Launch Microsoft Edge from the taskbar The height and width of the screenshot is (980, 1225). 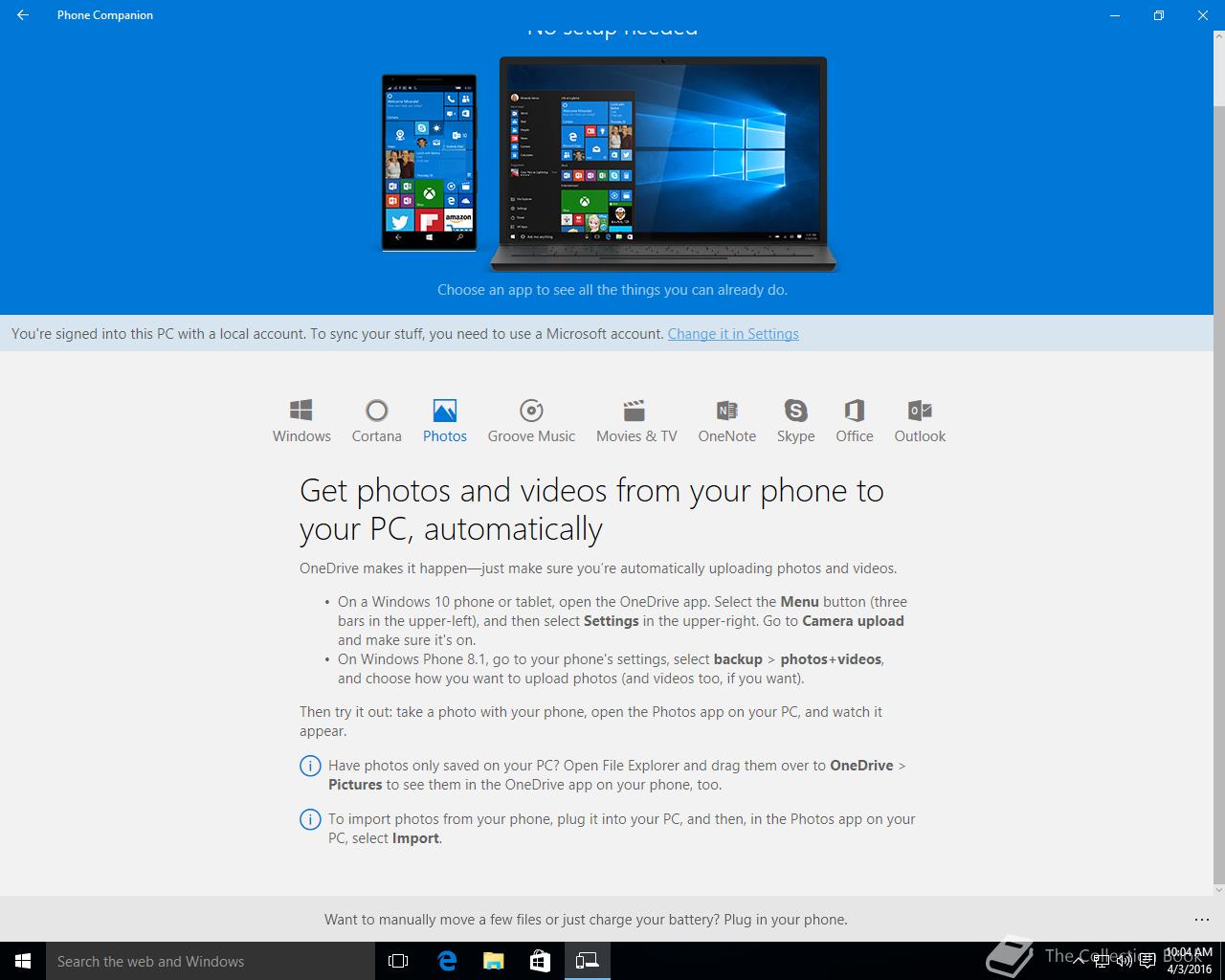446,961
